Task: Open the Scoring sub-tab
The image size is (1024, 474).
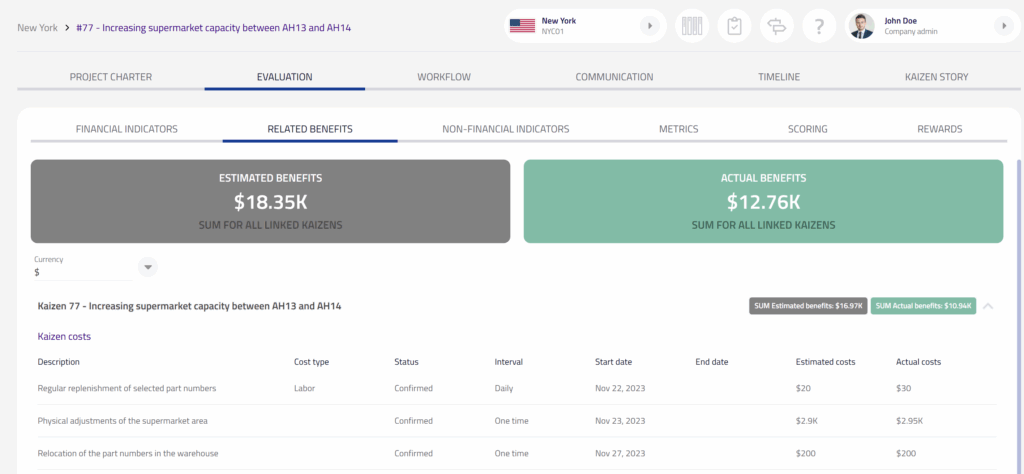Action: [807, 129]
